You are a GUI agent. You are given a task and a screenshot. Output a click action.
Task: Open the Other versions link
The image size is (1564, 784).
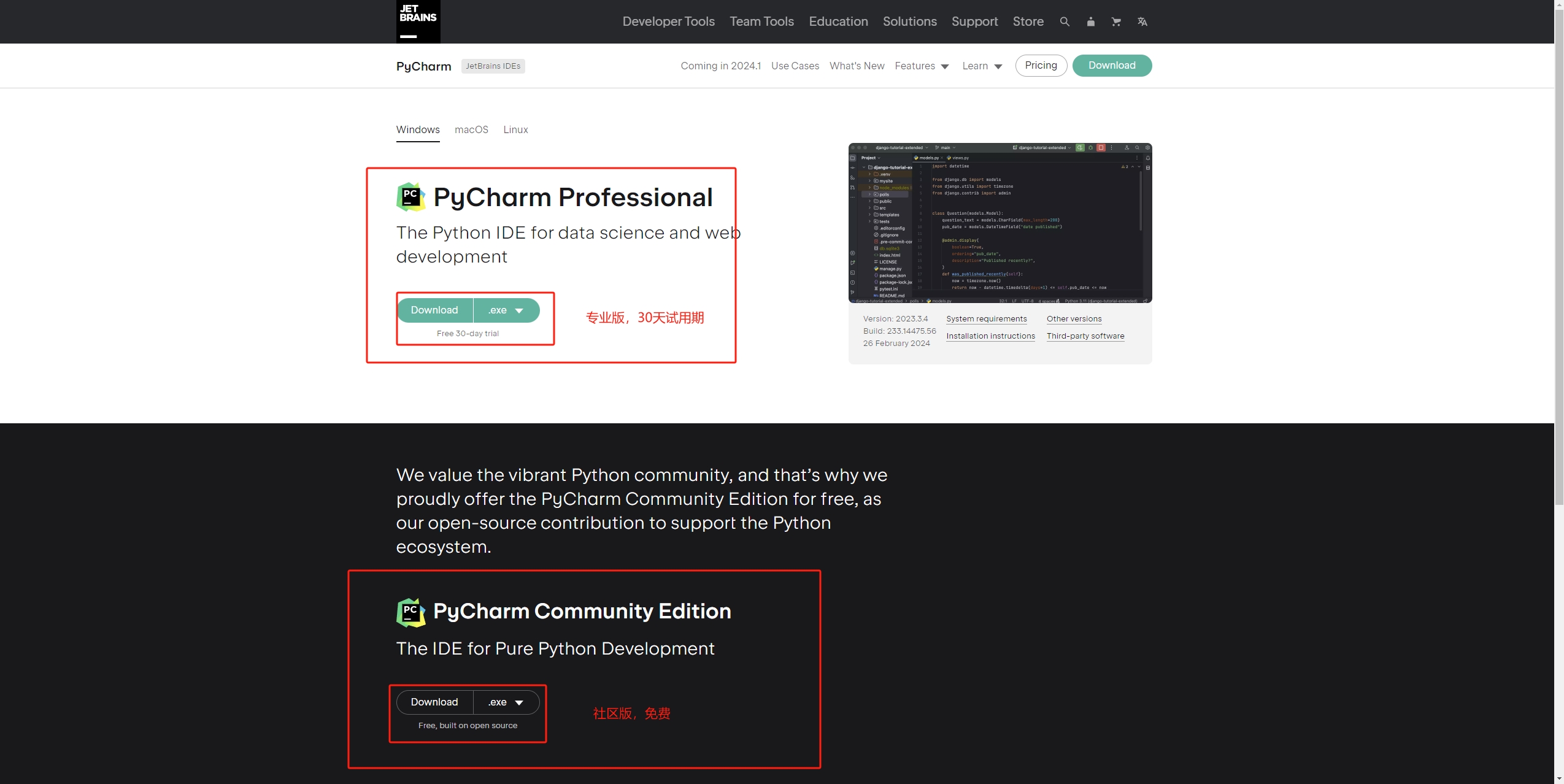pyautogui.click(x=1073, y=318)
